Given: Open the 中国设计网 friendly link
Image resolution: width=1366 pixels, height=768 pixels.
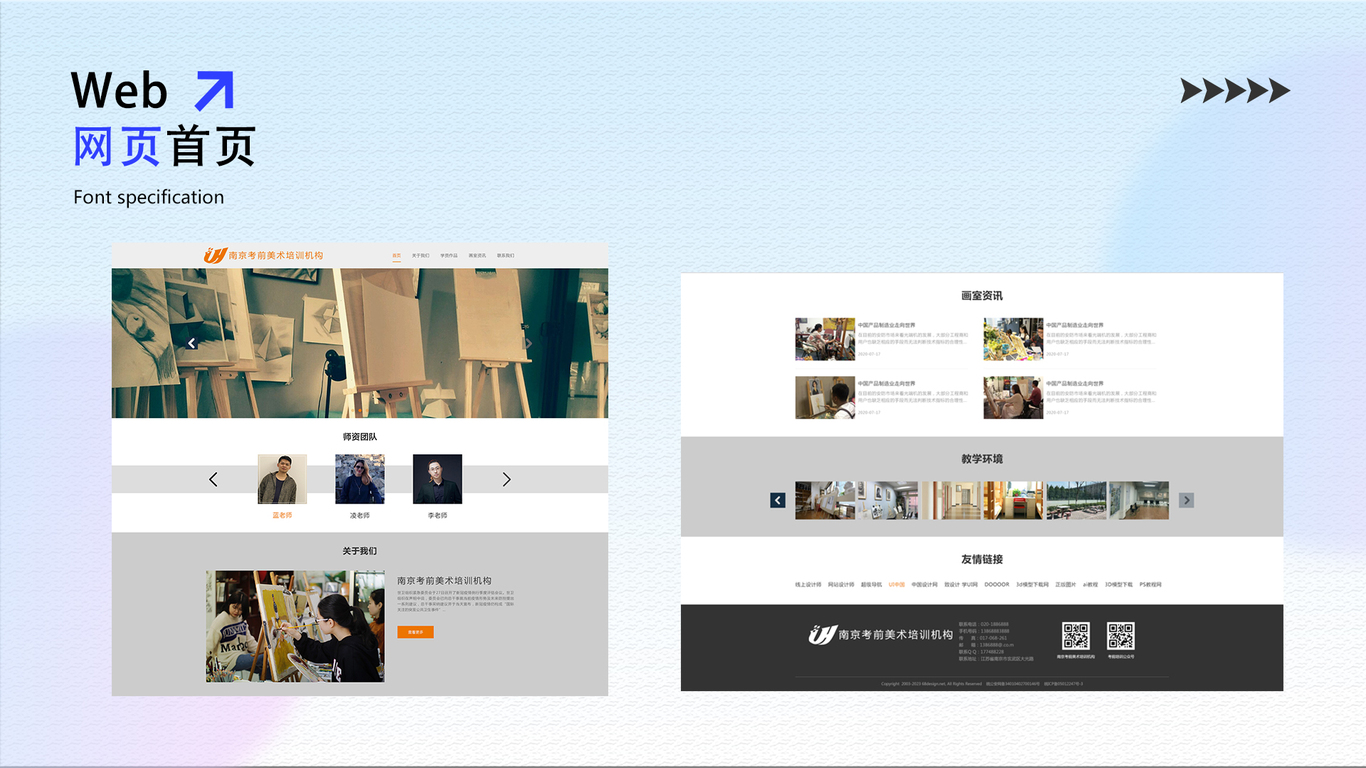Looking at the screenshot, I should click(925, 584).
